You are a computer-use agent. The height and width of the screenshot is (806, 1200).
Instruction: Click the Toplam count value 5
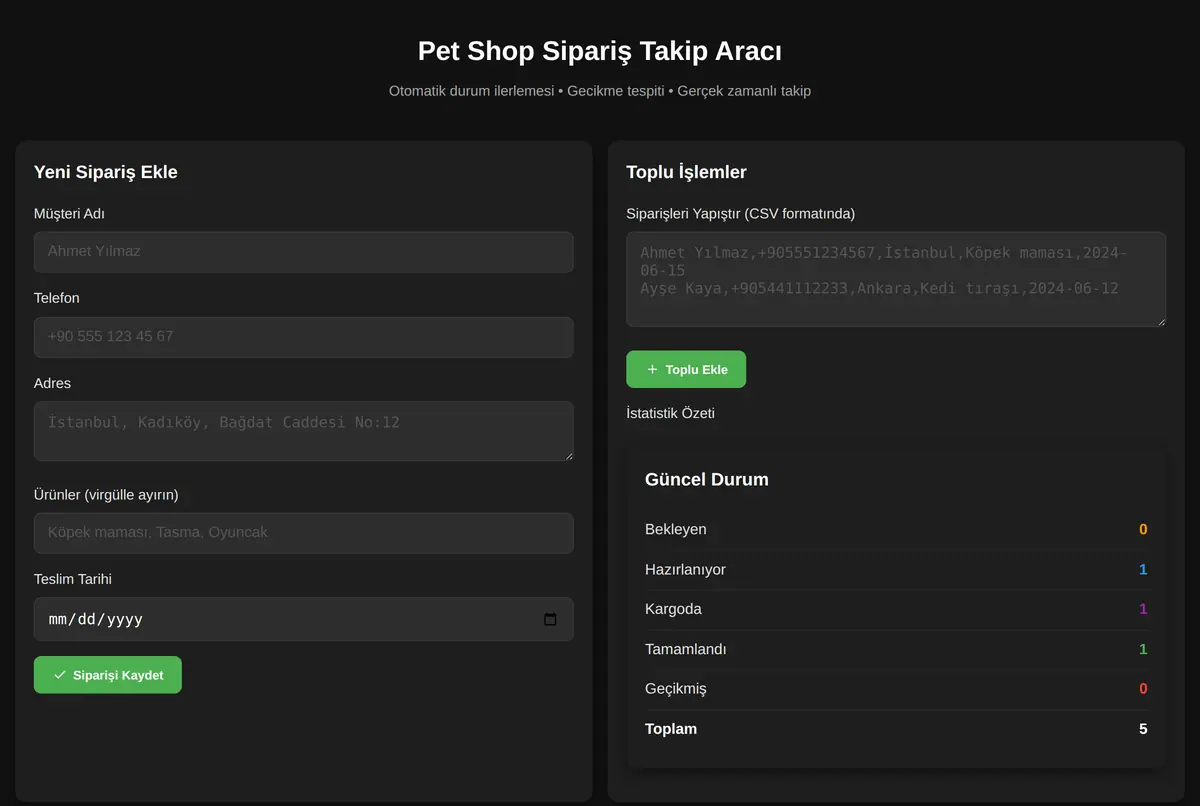point(1143,729)
